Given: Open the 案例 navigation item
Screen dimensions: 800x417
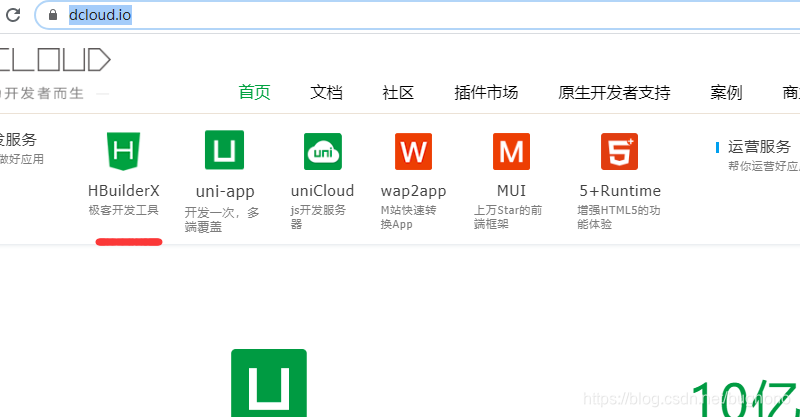Looking at the screenshot, I should pos(726,92).
